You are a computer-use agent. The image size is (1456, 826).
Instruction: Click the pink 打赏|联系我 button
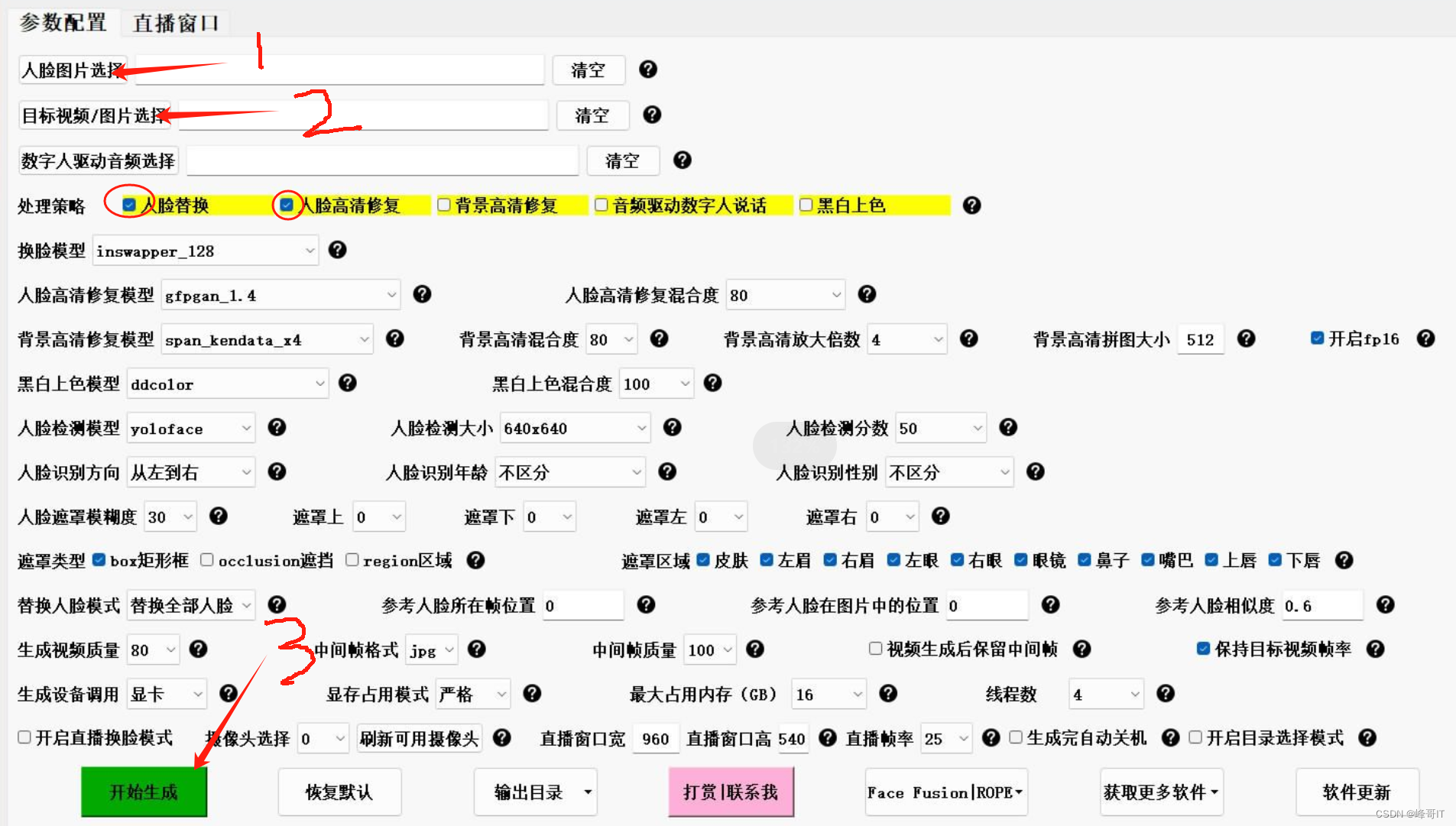coord(731,792)
